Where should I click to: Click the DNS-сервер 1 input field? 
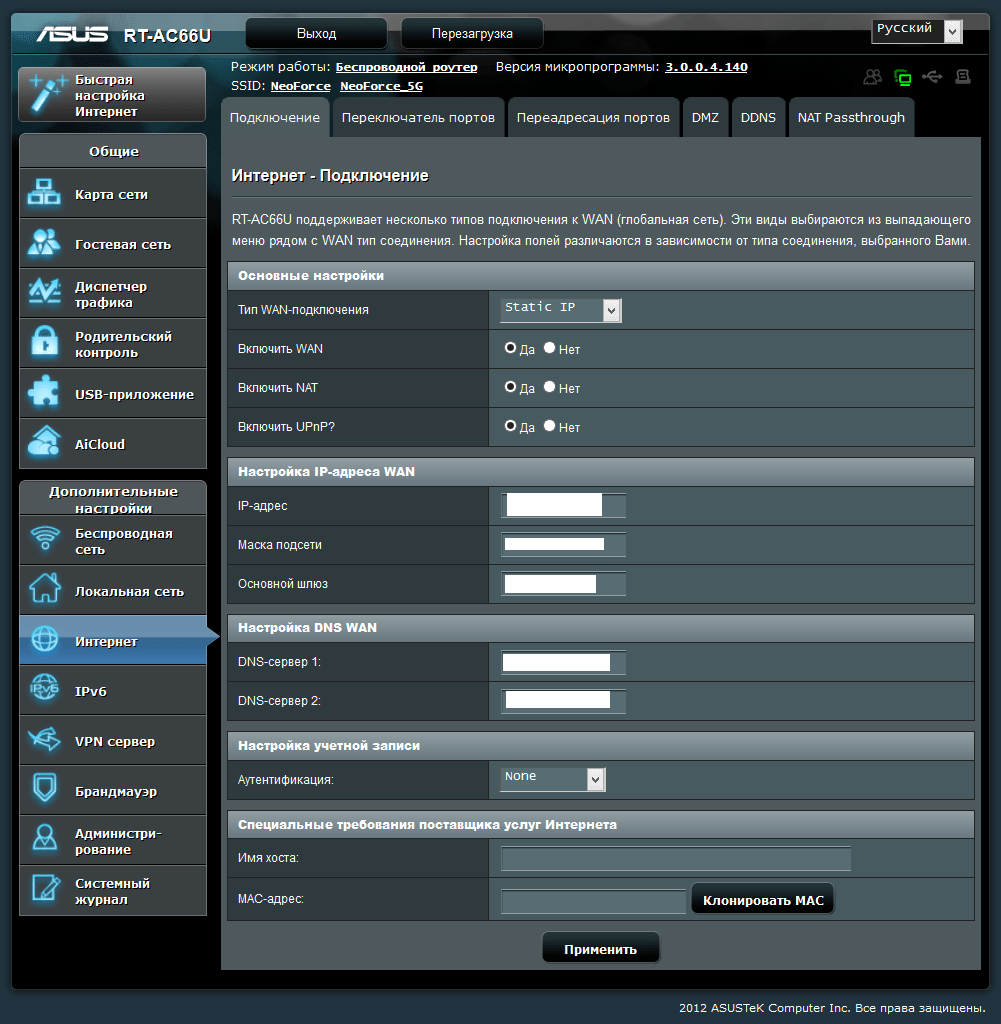tap(564, 662)
